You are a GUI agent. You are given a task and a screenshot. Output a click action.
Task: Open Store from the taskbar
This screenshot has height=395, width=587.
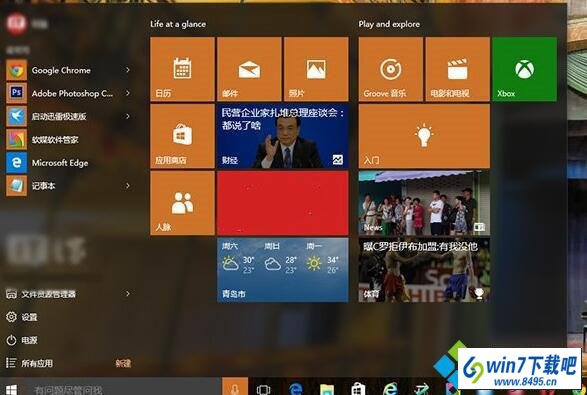(359, 390)
